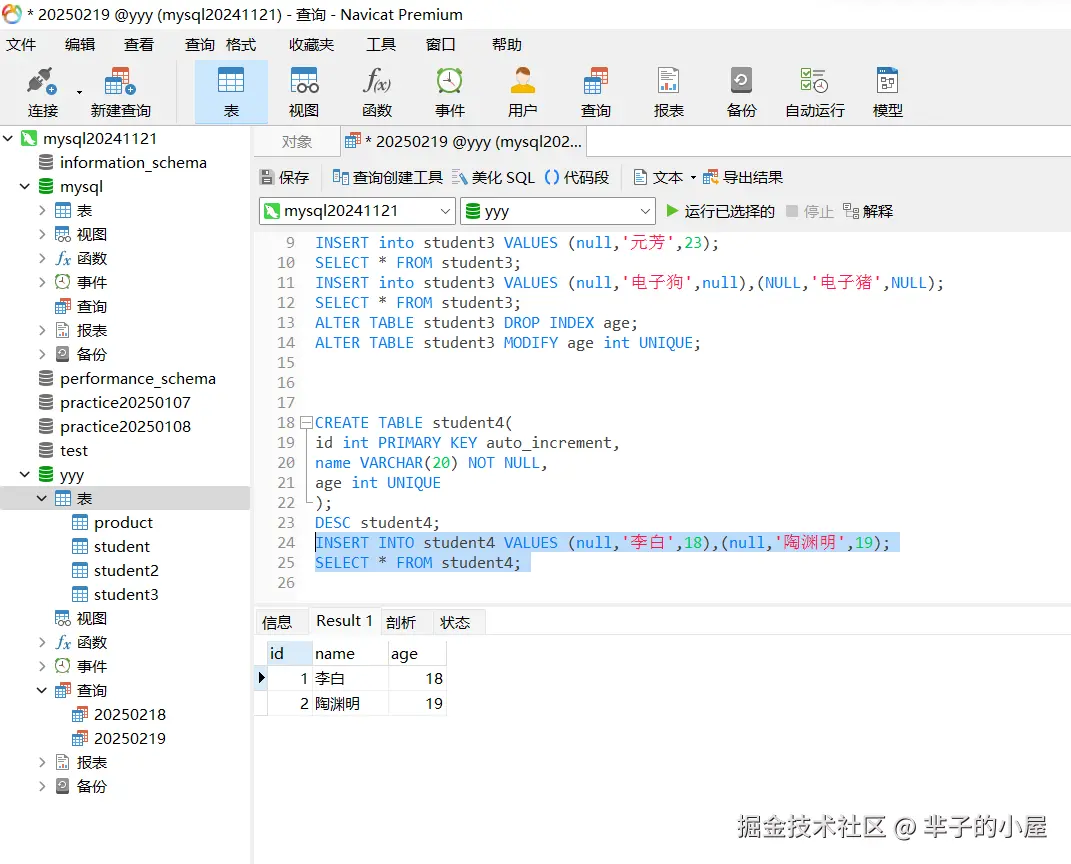Viewport: 1071px width, 864px height.
Task: Switch to the 对象 (Objects) tab
Action: 296,142
